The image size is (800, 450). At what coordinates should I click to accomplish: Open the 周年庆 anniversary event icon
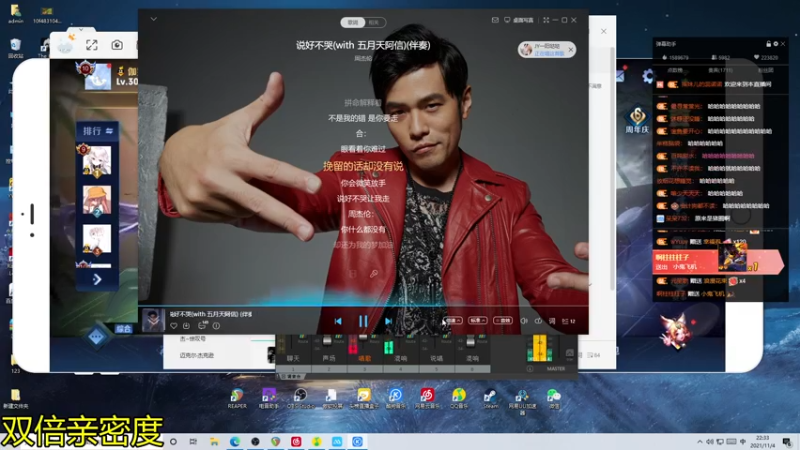pyautogui.click(x=637, y=120)
